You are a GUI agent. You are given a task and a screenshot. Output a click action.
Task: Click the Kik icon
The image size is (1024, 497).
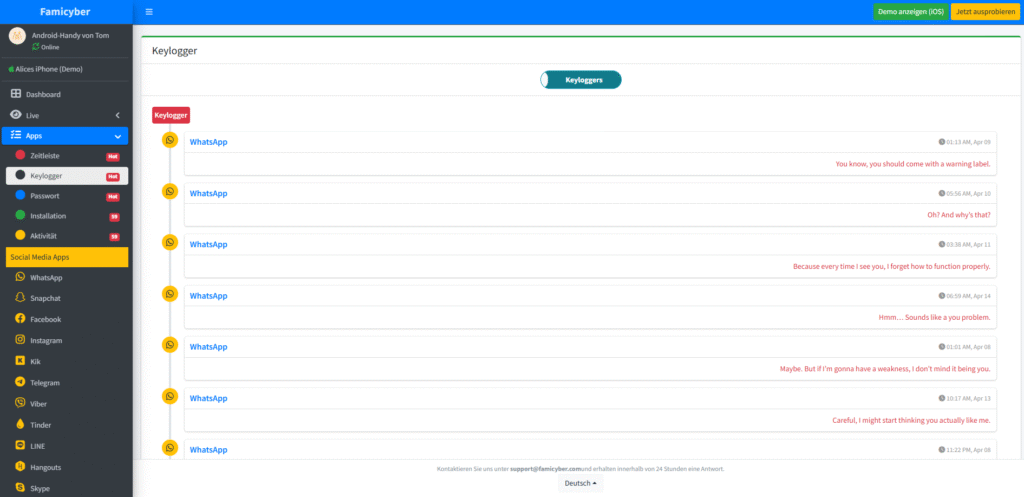coord(20,361)
